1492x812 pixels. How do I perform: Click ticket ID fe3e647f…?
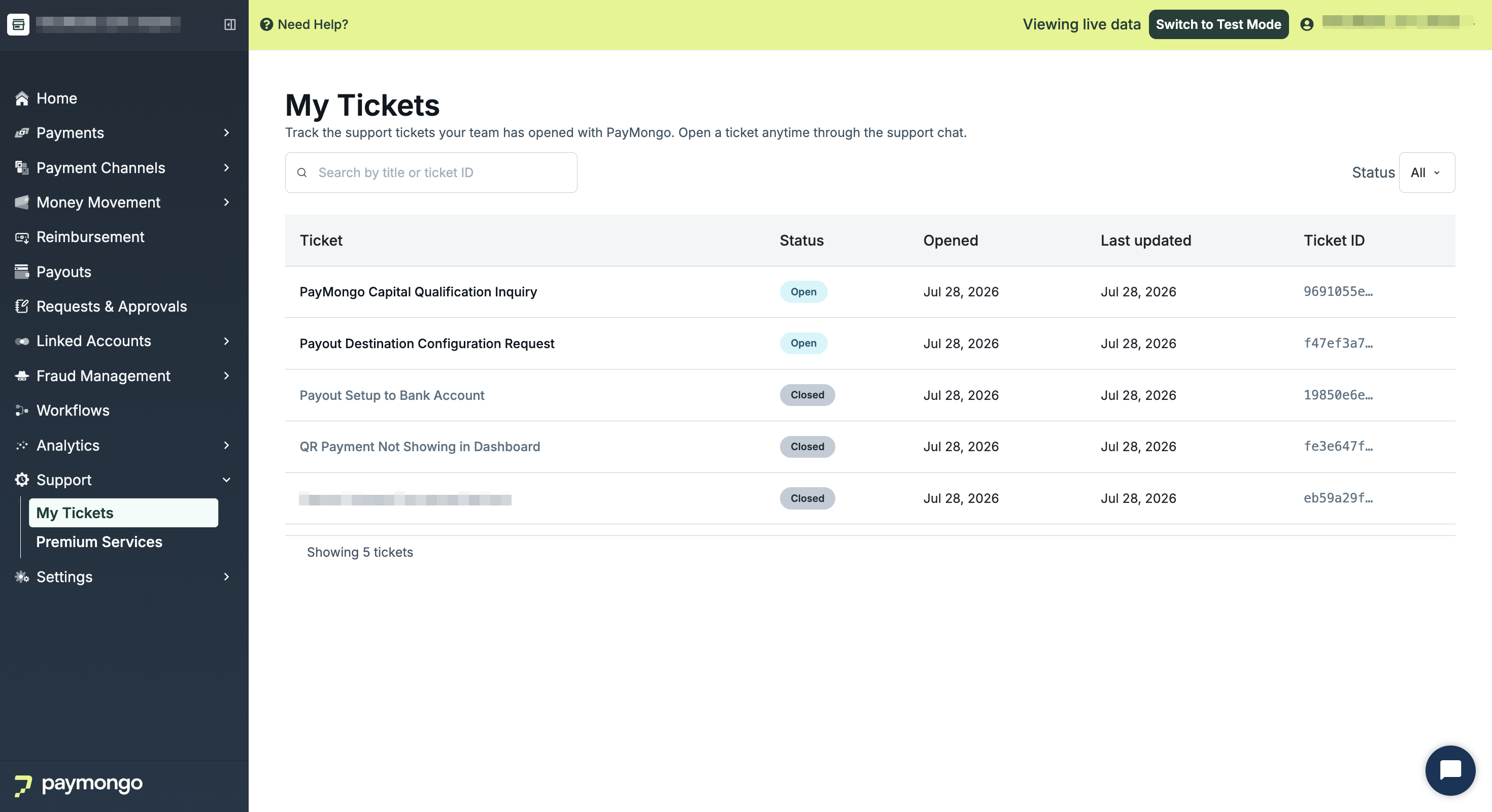(1338, 447)
